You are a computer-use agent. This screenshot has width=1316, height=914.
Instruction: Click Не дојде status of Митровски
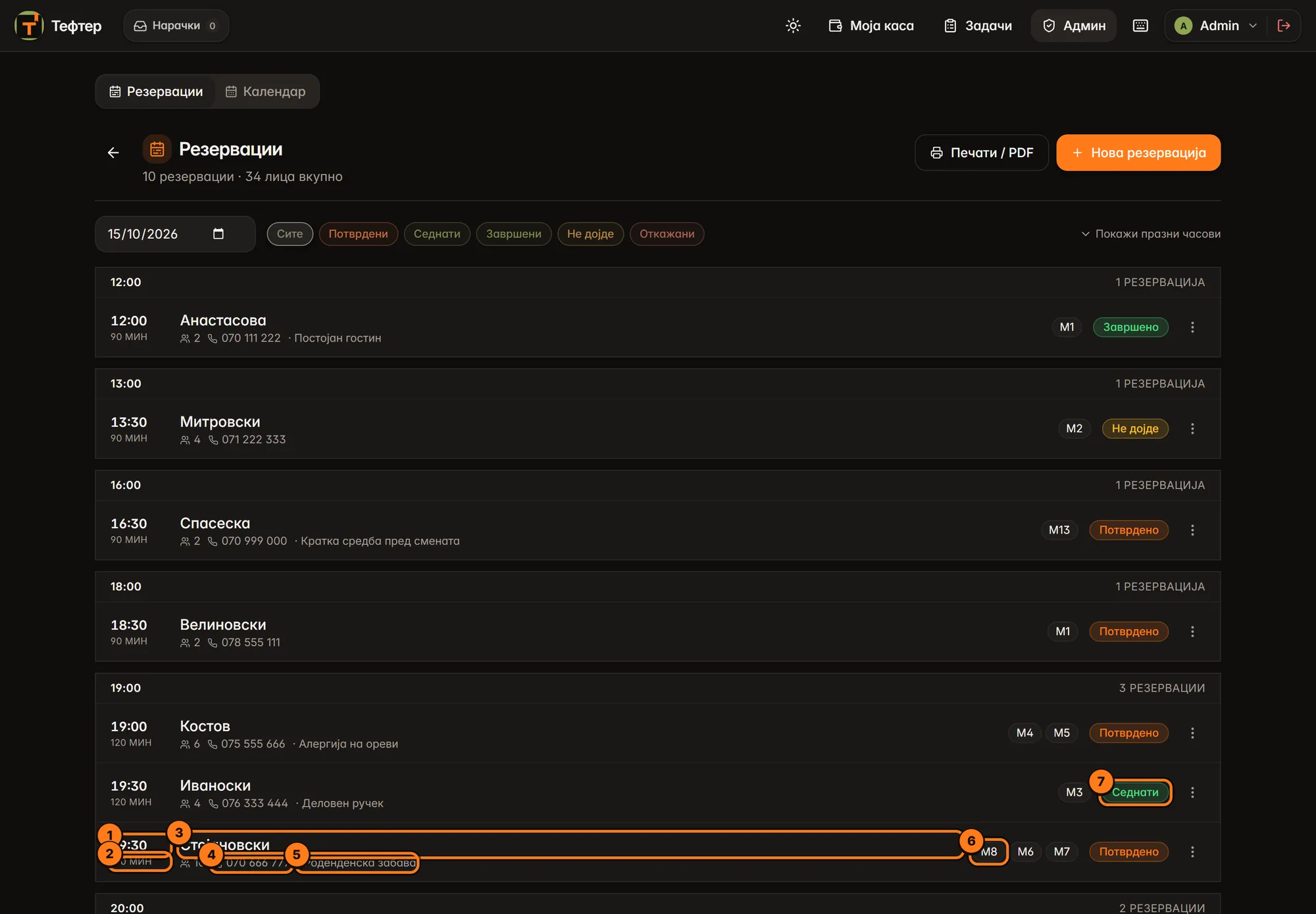[1135, 428]
